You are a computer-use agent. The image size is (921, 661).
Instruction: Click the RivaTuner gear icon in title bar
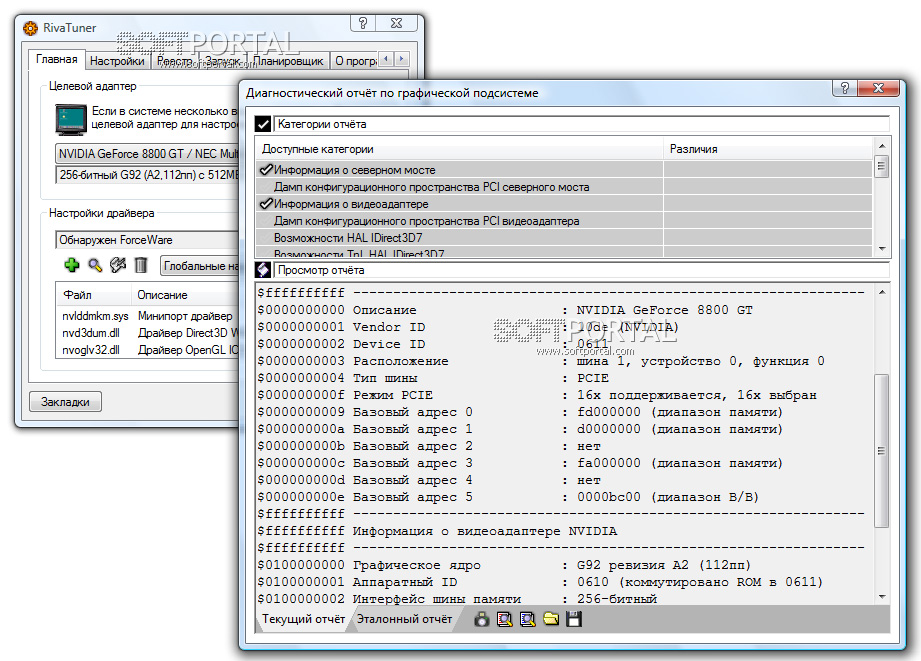tap(30, 28)
